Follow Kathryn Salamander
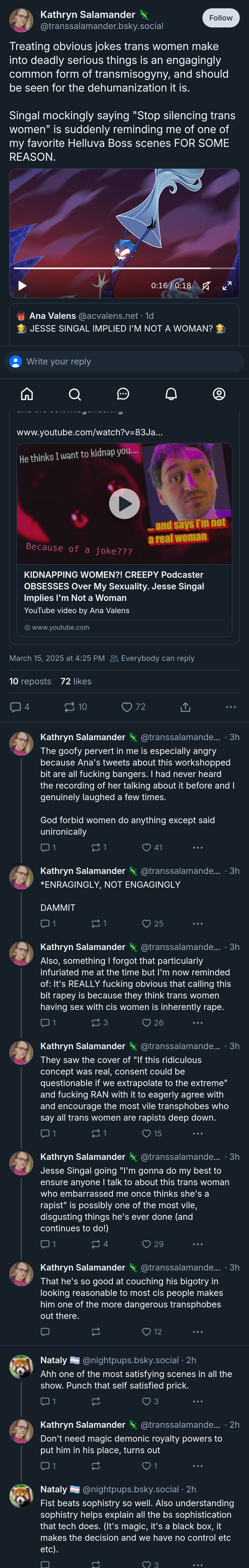The height and width of the screenshot is (1568, 249). 220,18
